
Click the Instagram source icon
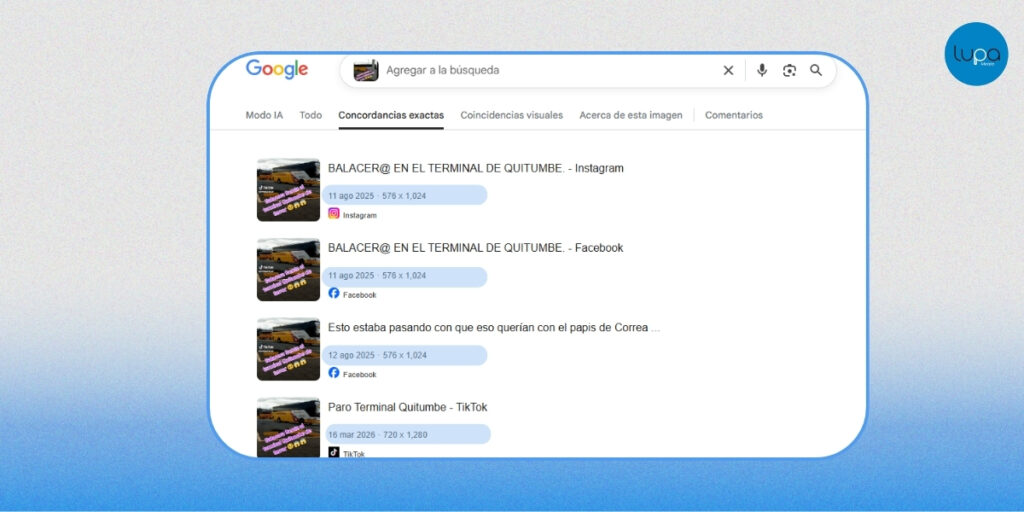pyautogui.click(x=334, y=213)
